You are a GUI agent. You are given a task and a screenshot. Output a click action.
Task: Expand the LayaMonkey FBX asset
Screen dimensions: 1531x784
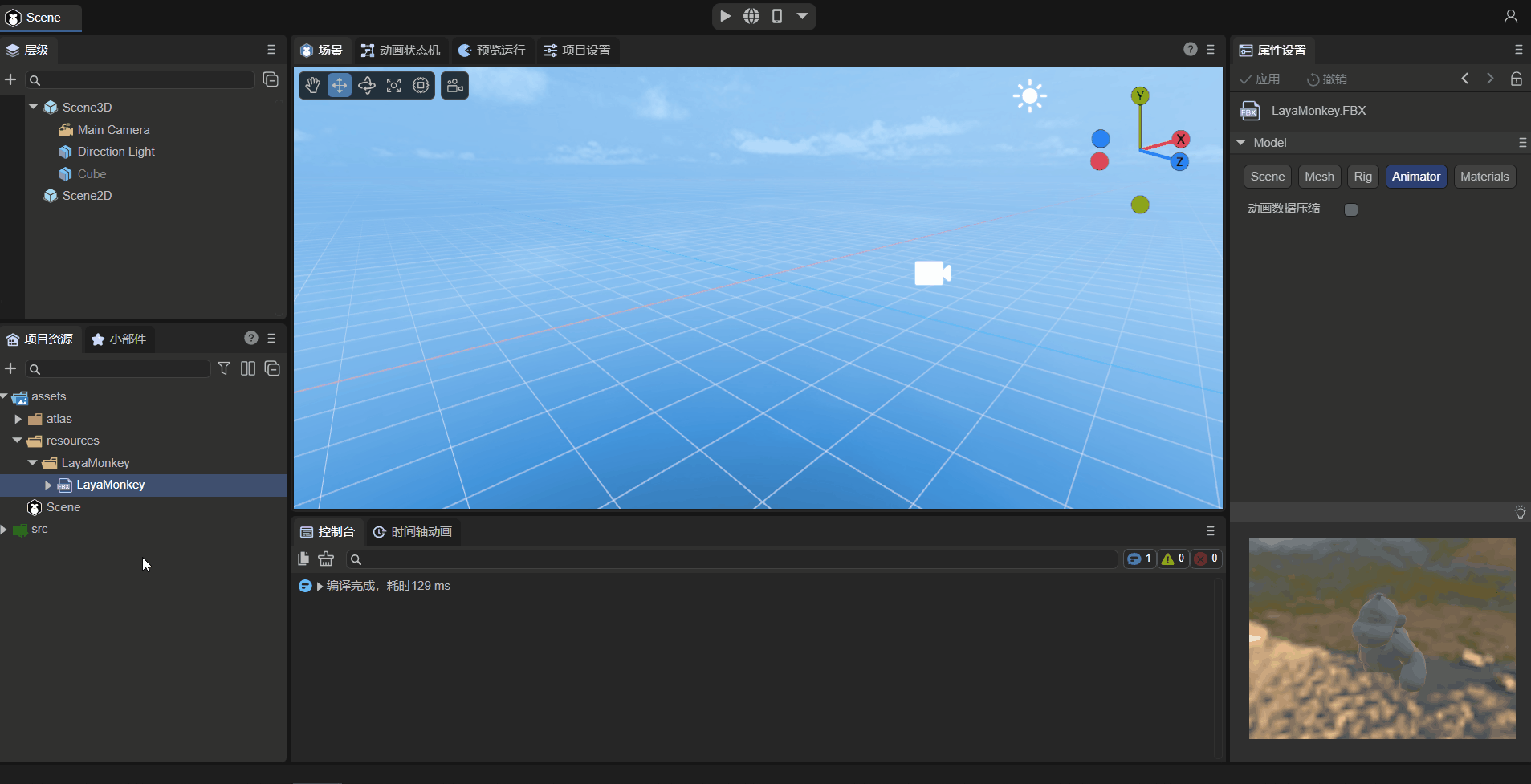tap(48, 485)
